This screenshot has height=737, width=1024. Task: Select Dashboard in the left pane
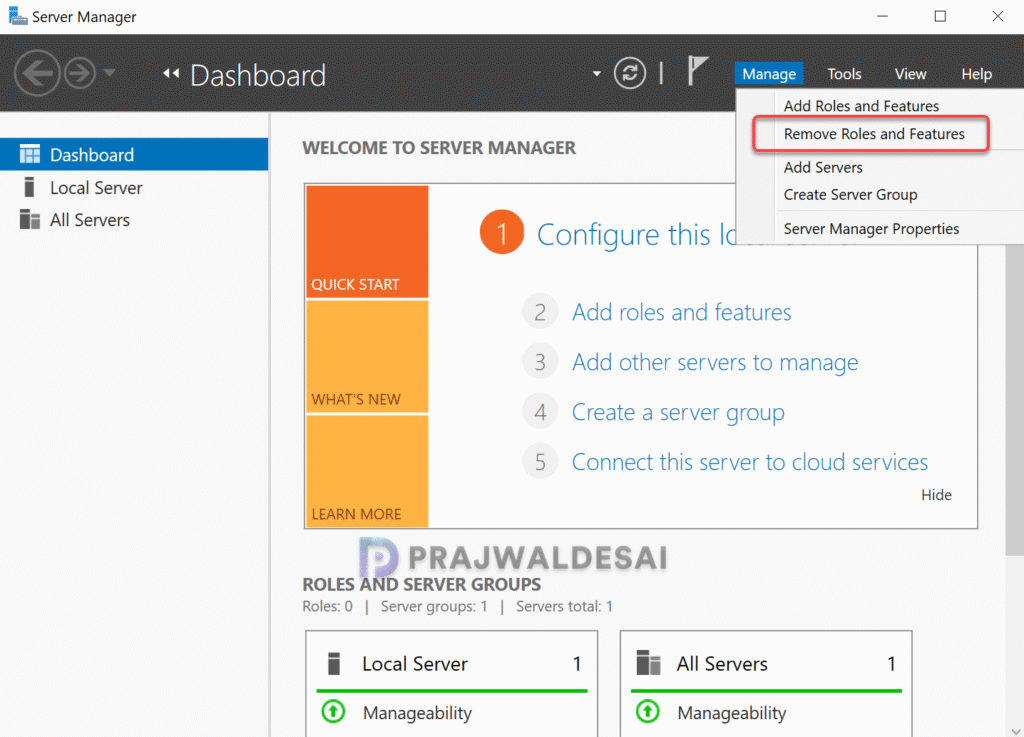coord(134,155)
